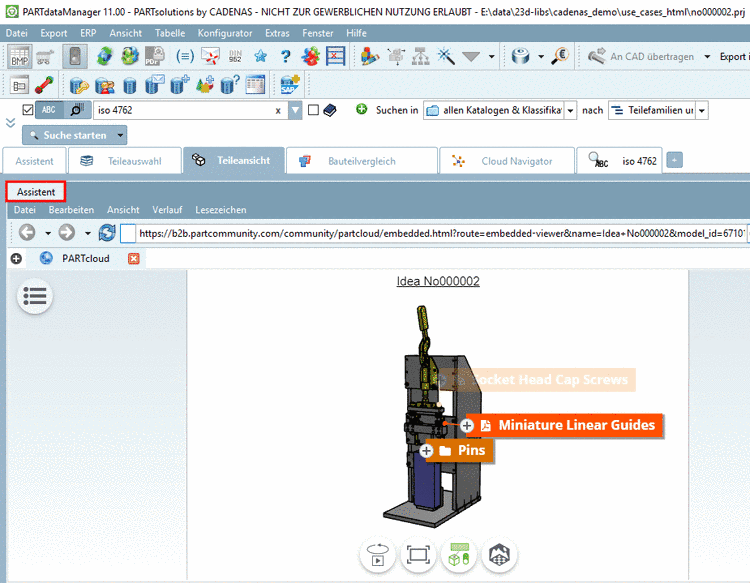Open browser back history dropdown arrow
The width and height of the screenshot is (750, 583).
pos(48,233)
